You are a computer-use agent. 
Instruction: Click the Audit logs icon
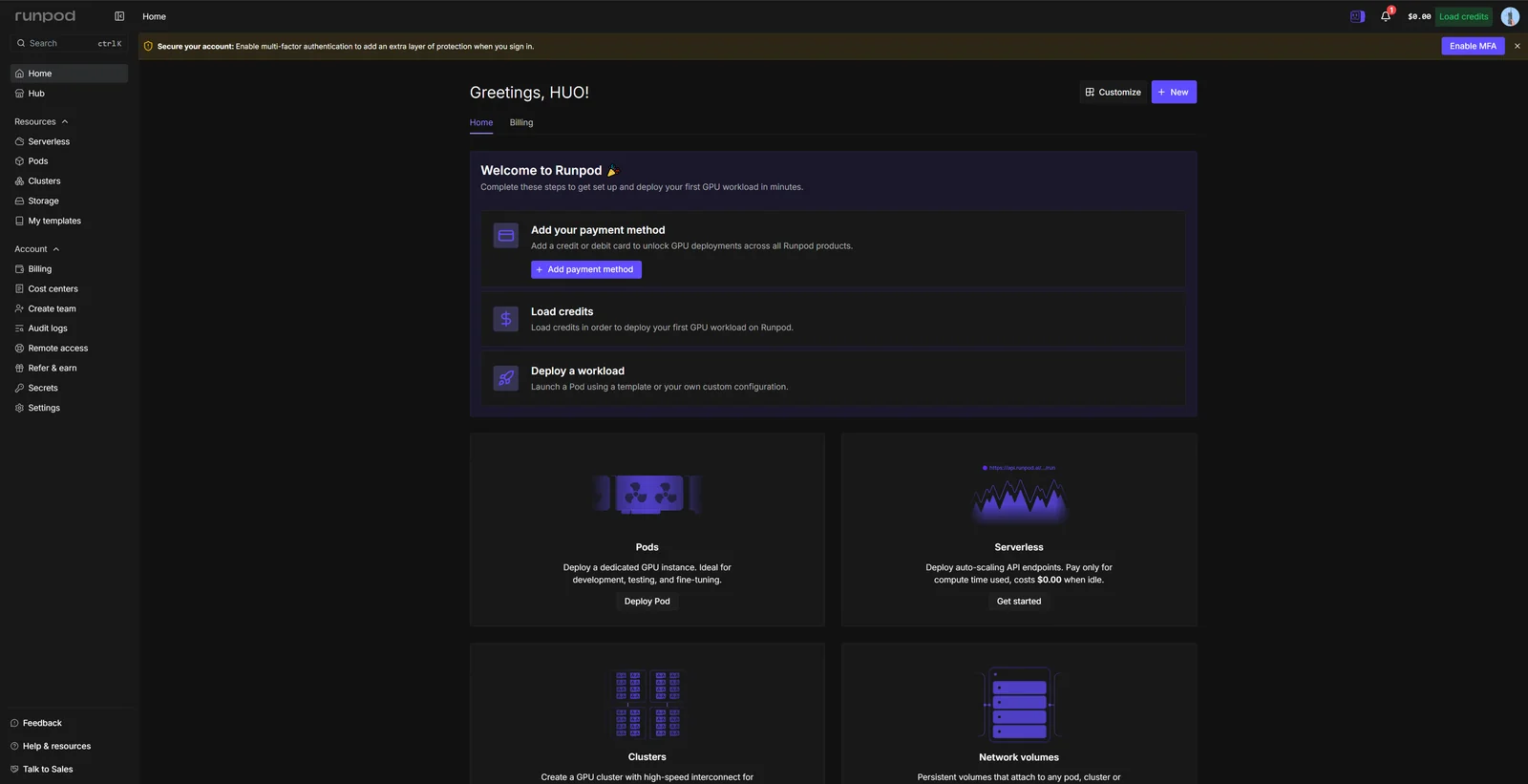point(19,328)
